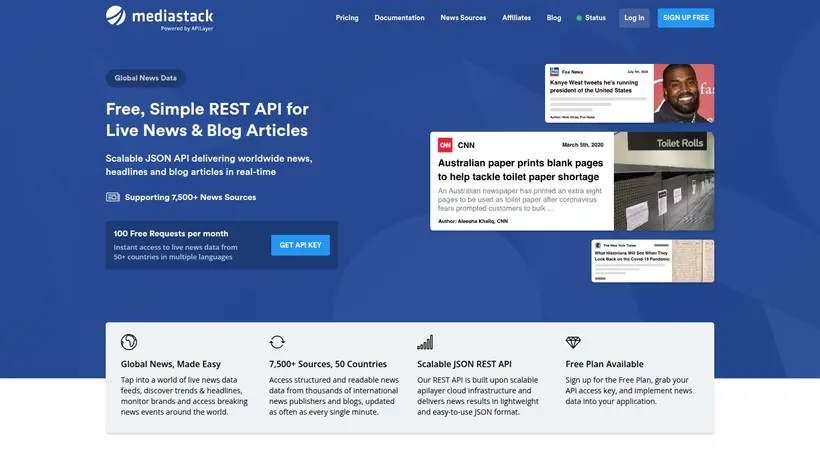Click the New York Times article image
Image resolution: width=820 pixels, height=461 pixels.
pos(693,261)
